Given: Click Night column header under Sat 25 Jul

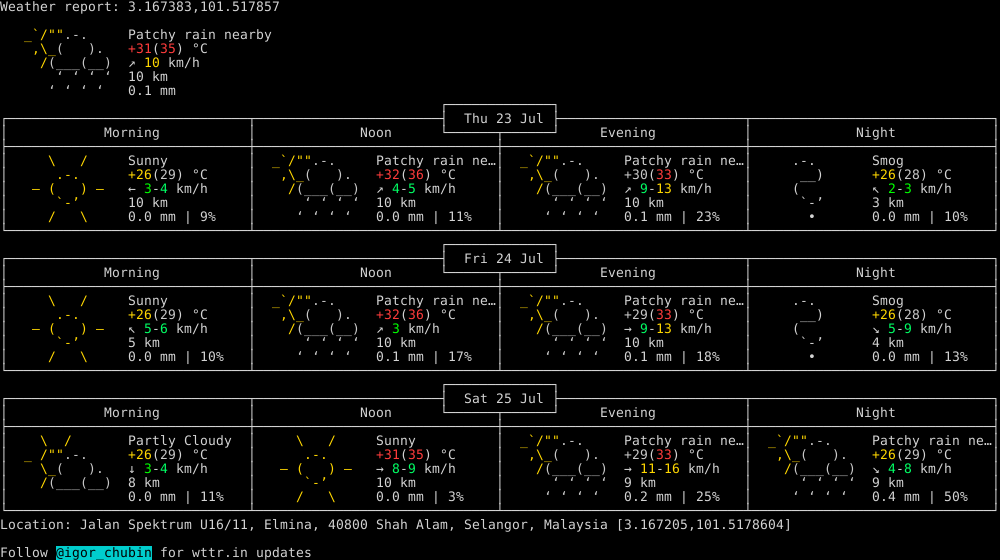Looking at the screenshot, I should [x=875, y=413].
